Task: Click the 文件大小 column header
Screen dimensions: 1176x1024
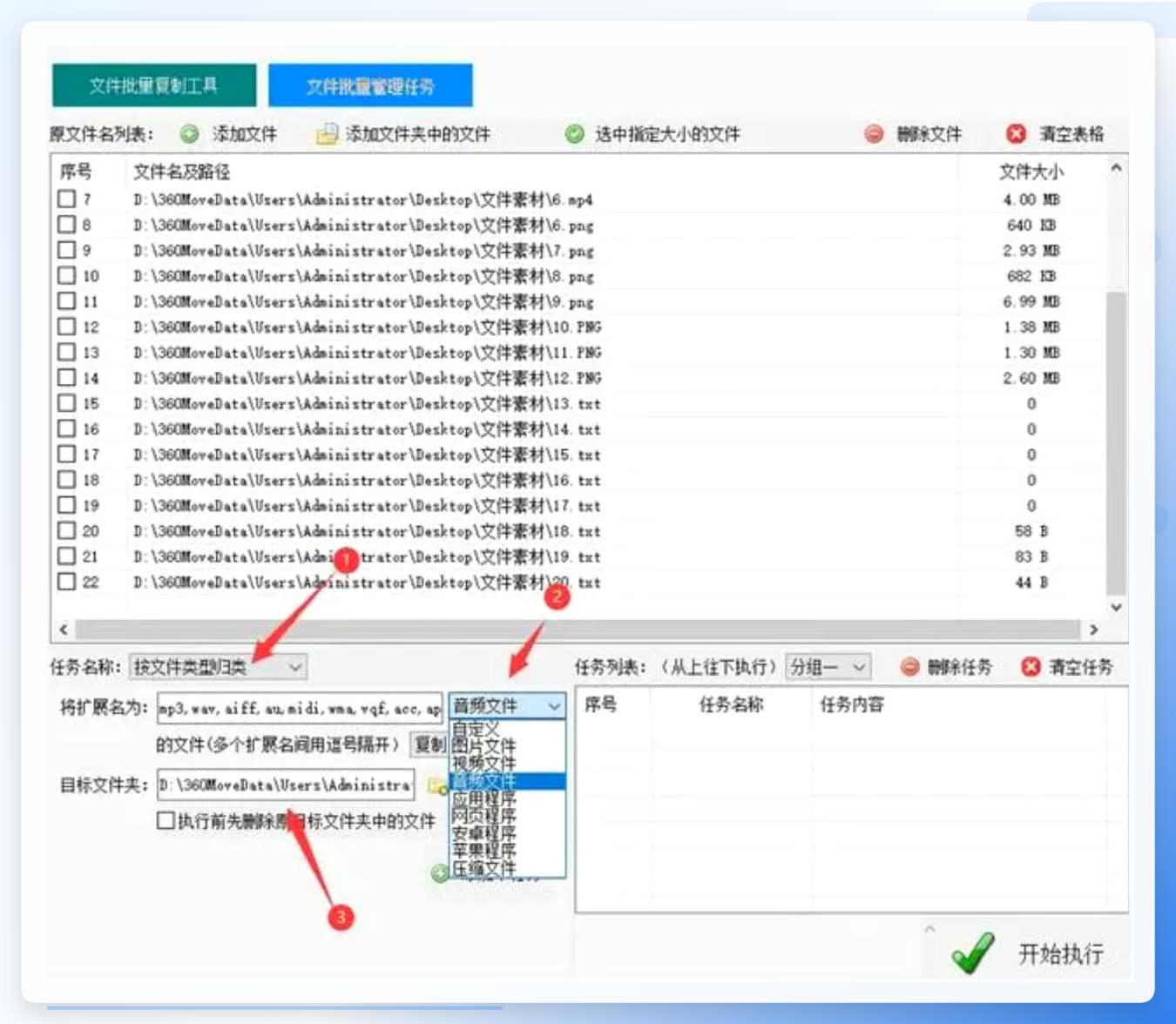Action: pyautogui.click(x=1031, y=172)
